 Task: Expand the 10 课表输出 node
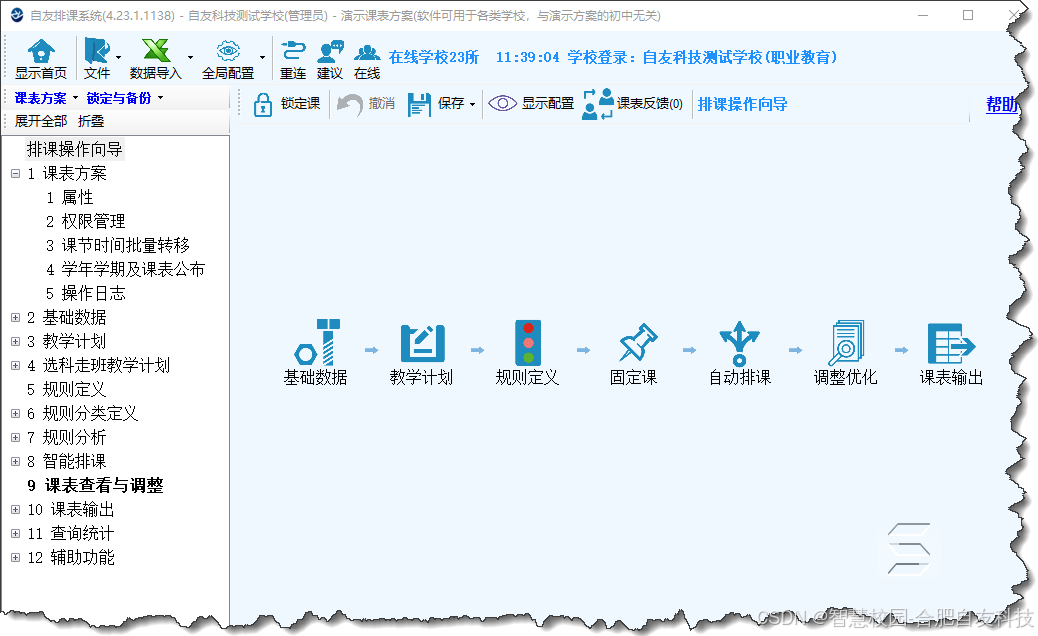15,510
